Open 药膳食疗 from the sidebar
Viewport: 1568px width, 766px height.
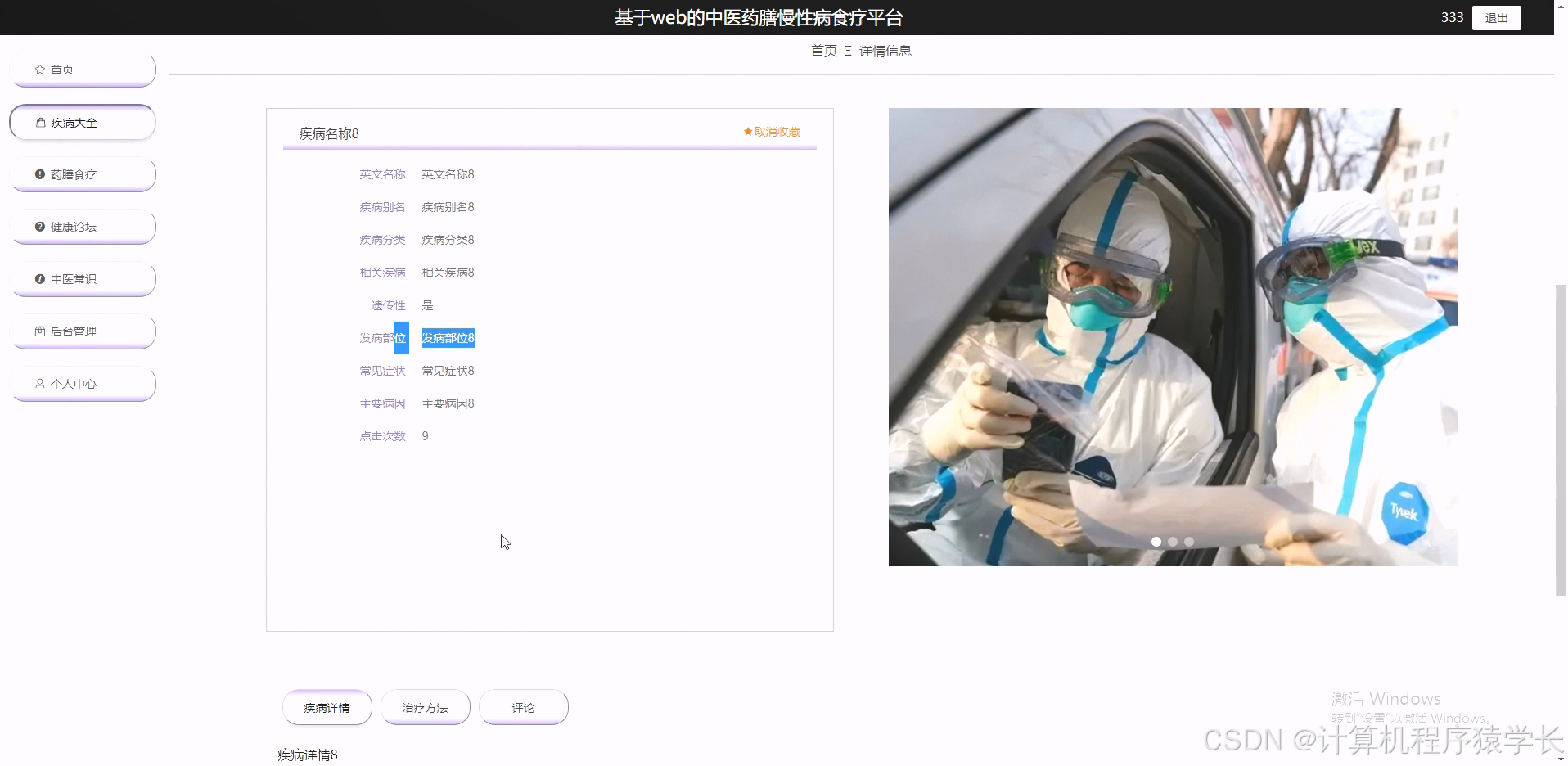(x=74, y=174)
